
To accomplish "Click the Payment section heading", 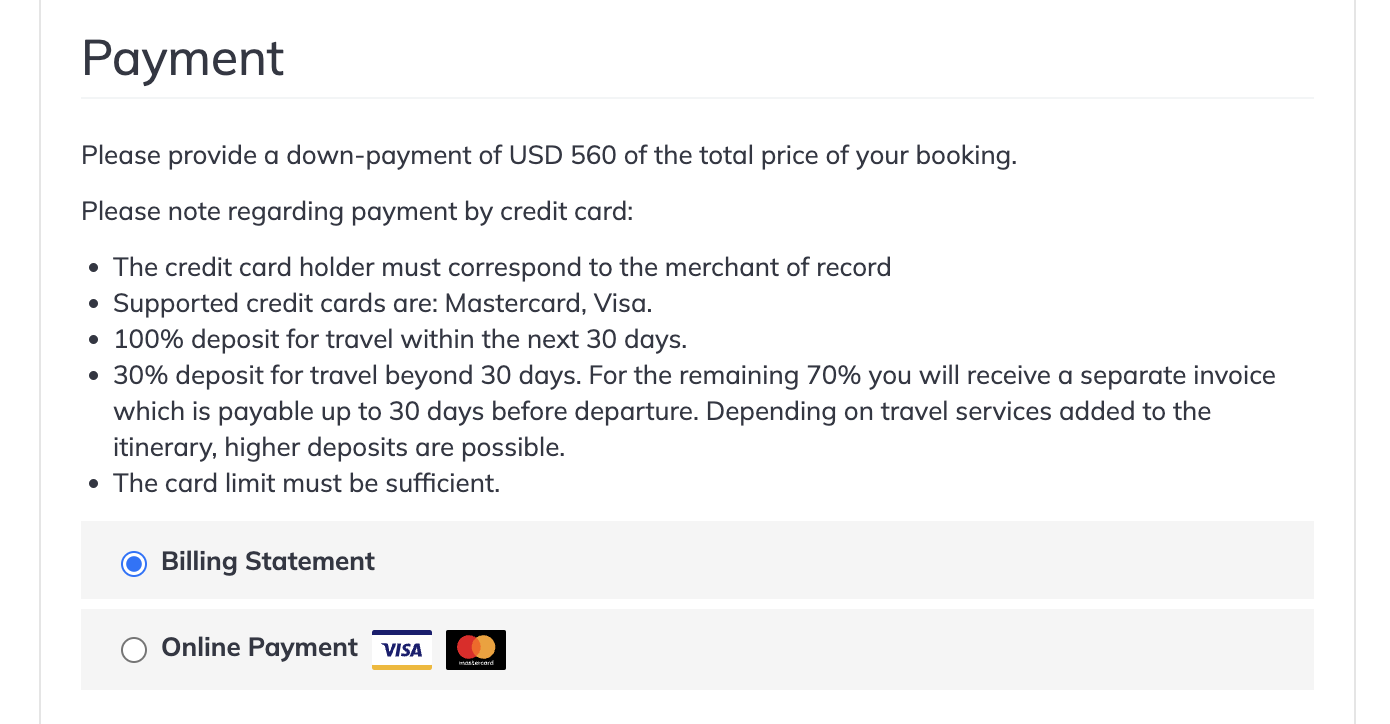I will (183, 58).
